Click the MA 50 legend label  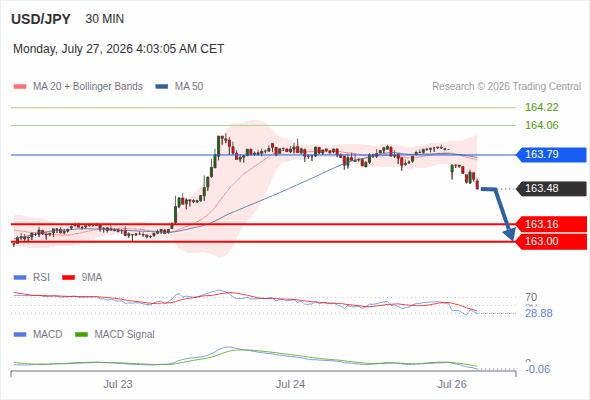(x=189, y=87)
